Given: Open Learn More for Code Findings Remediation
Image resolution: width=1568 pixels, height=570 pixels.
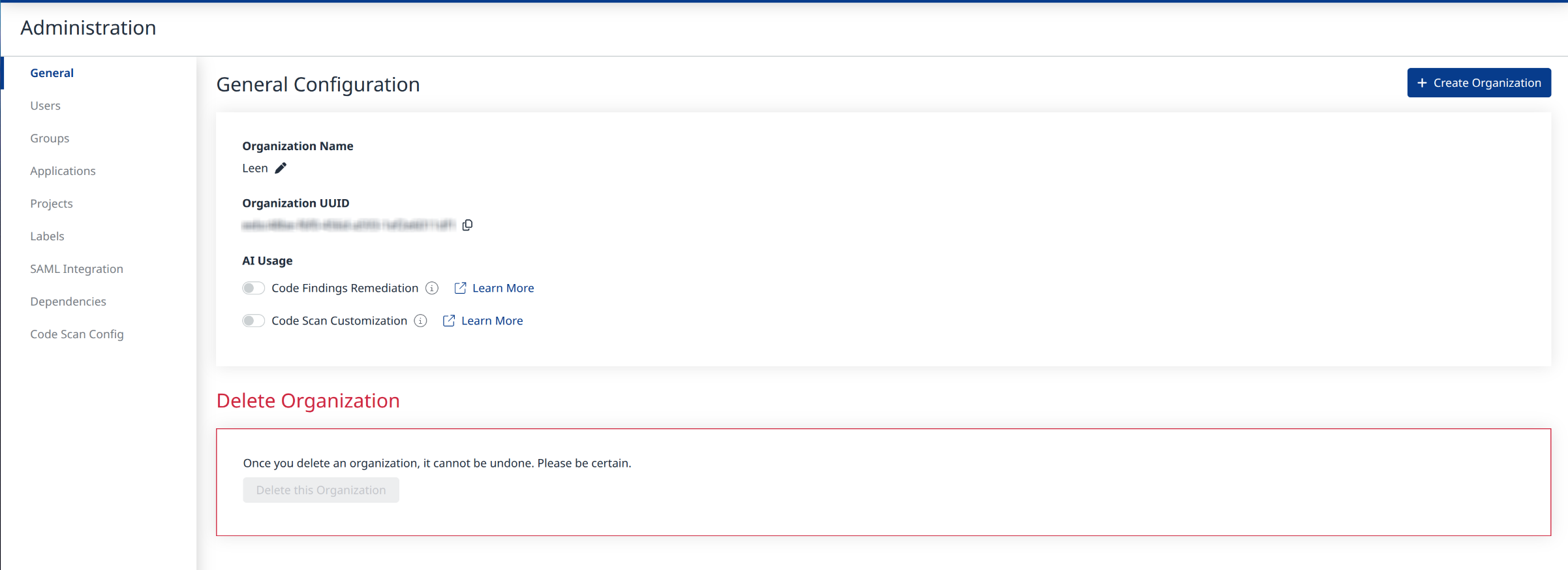Looking at the screenshot, I should 494,288.
